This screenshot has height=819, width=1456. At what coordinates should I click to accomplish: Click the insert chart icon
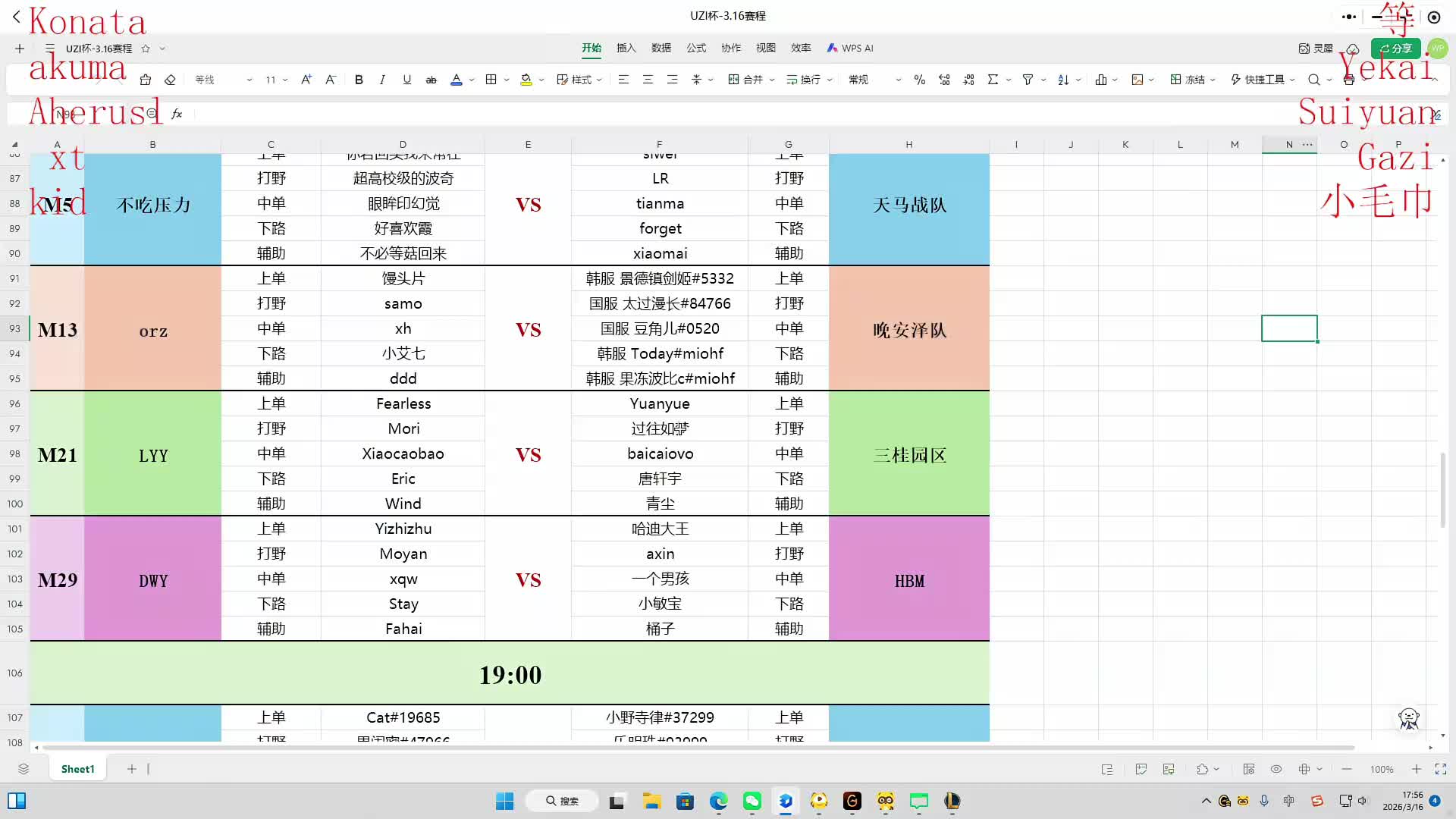pyautogui.click(x=1101, y=80)
